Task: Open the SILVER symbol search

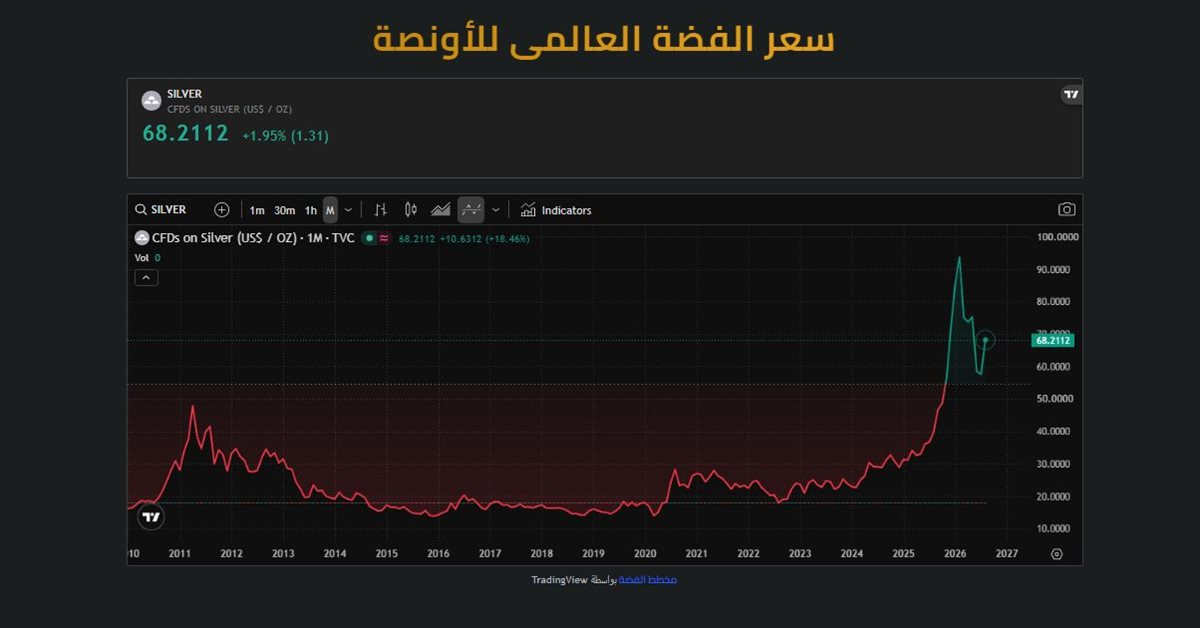Action: point(161,210)
